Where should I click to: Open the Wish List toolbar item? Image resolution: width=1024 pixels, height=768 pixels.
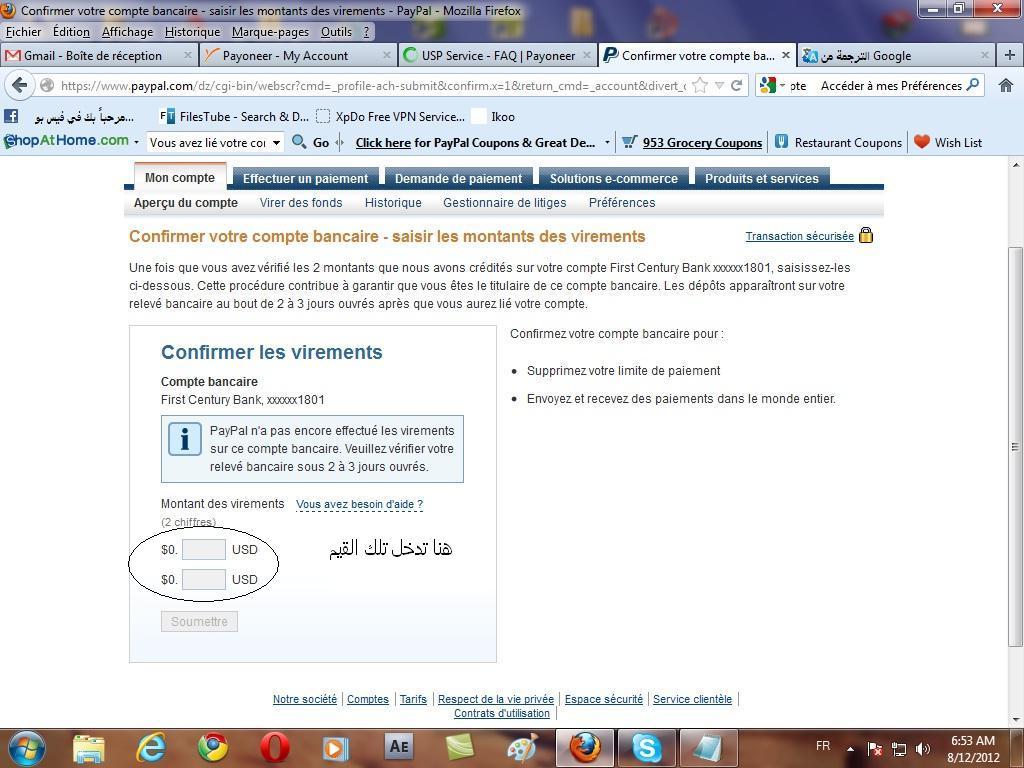[948, 142]
